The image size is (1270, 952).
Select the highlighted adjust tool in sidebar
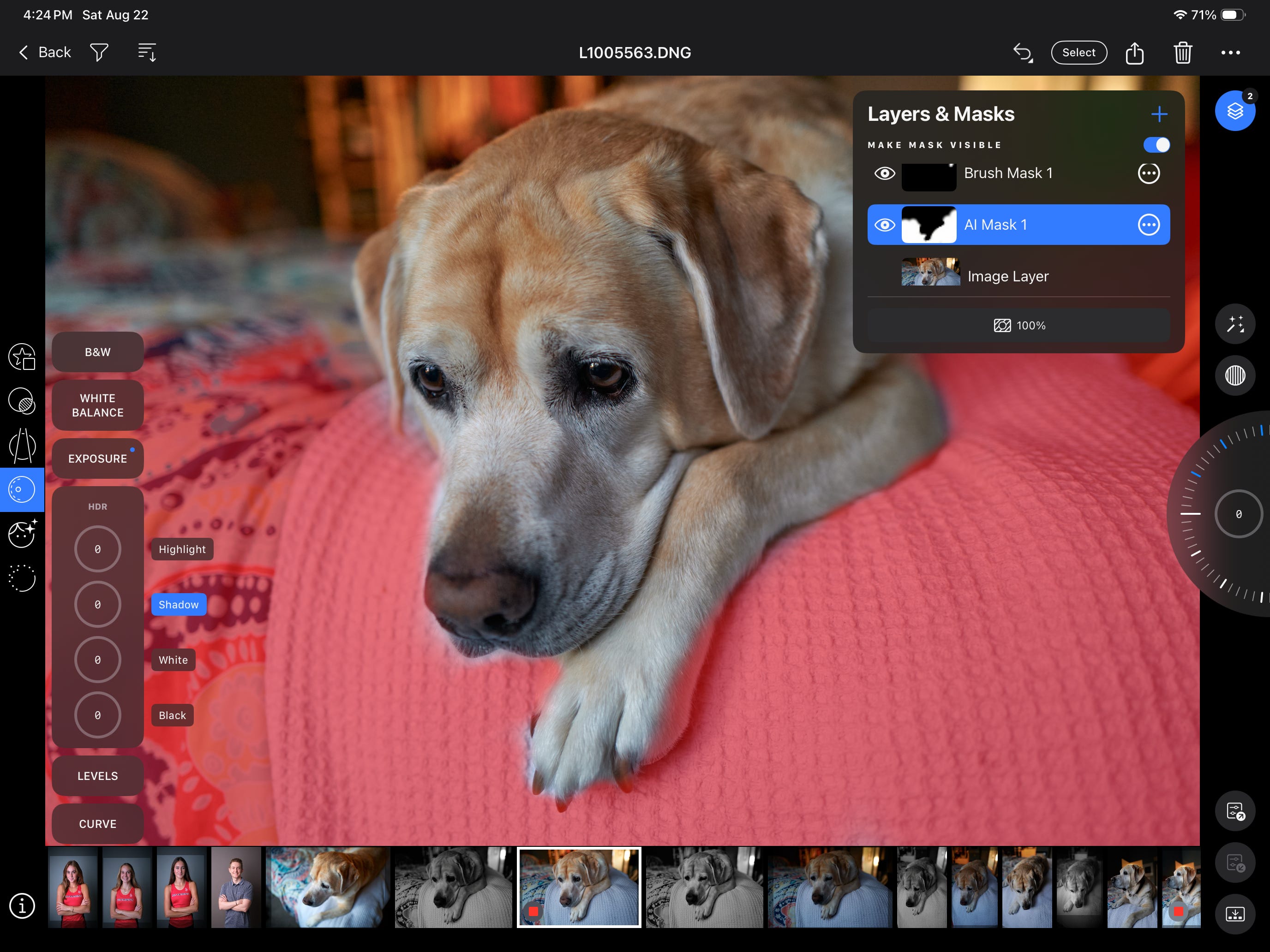(x=22, y=489)
